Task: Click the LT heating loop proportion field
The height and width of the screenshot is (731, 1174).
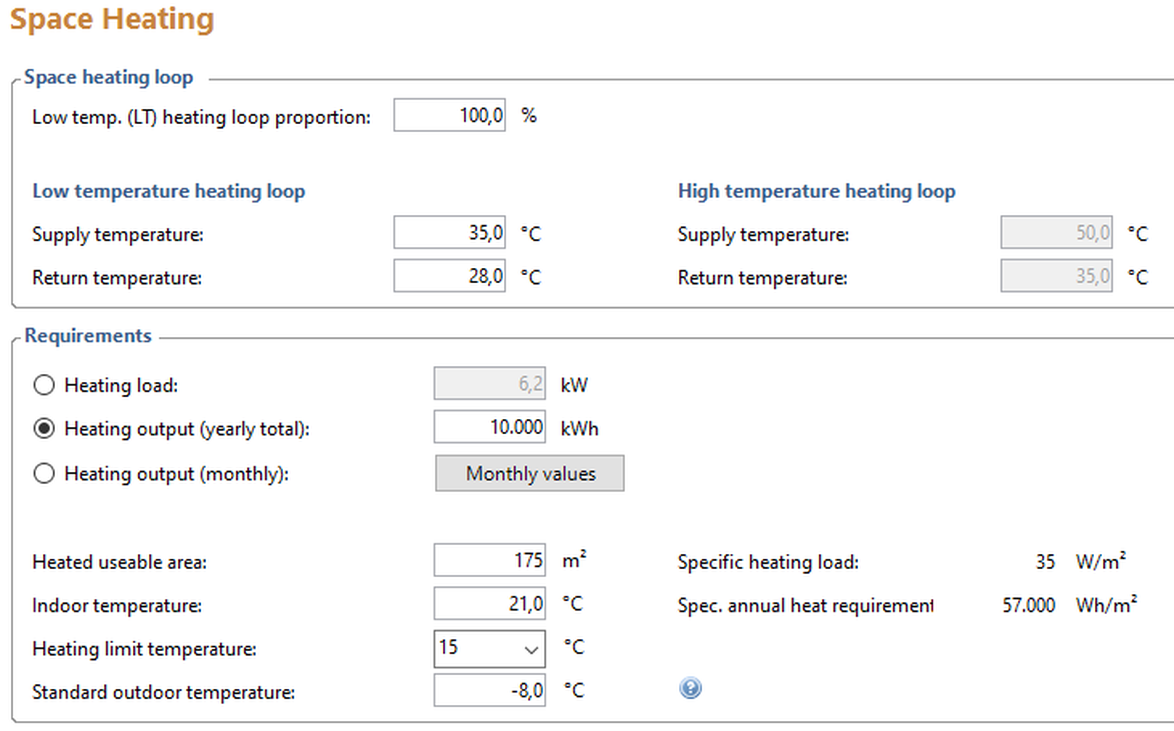Action: [x=450, y=116]
